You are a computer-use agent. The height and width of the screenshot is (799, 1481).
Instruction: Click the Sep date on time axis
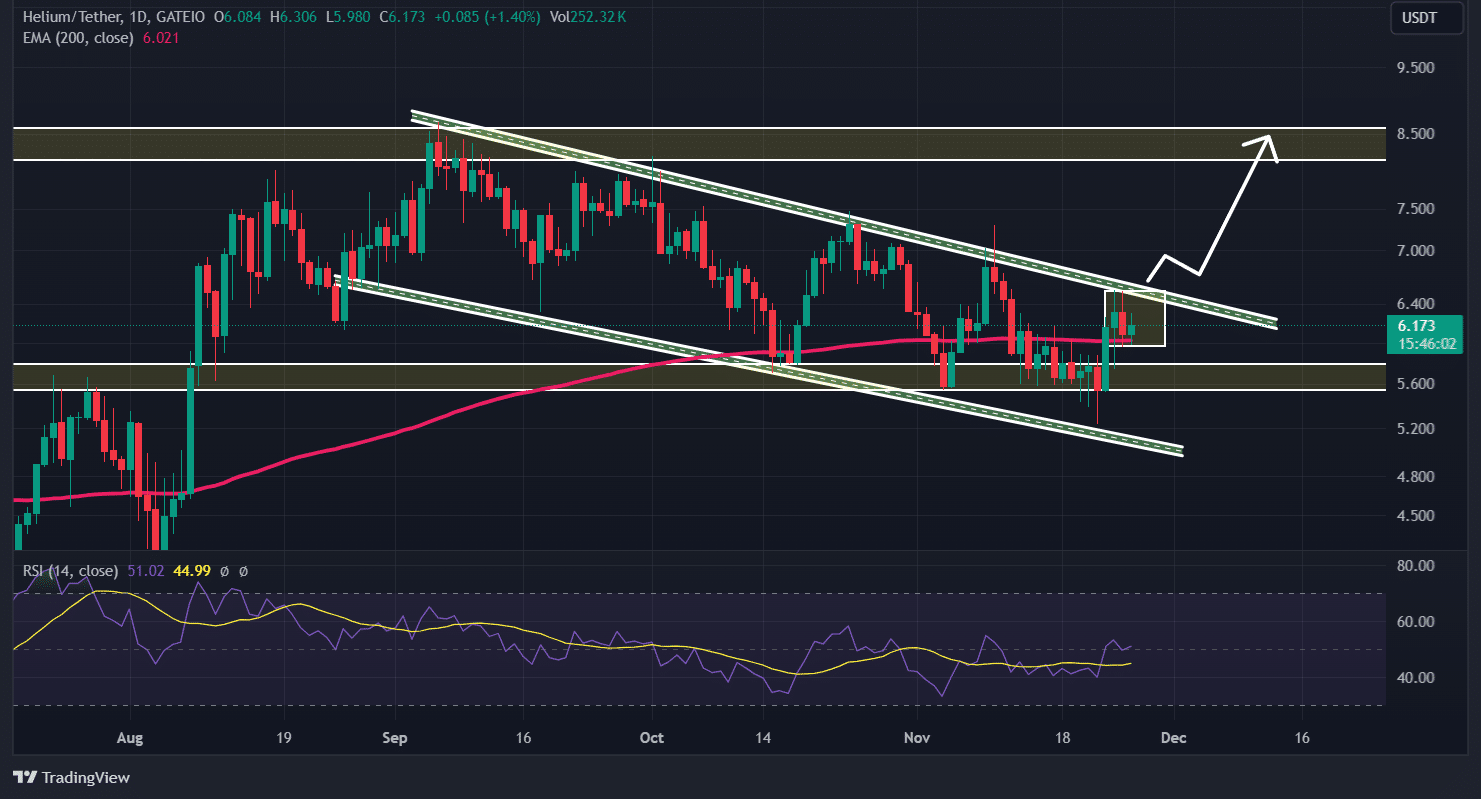click(395, 738)
